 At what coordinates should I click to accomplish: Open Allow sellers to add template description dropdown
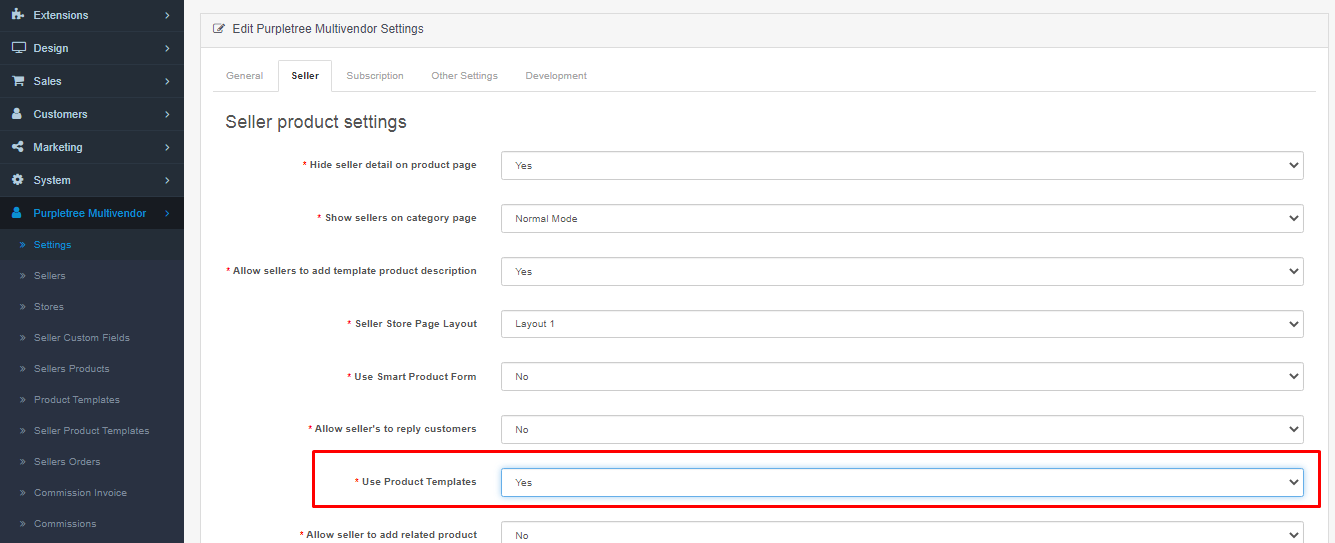tap(902, 271)
